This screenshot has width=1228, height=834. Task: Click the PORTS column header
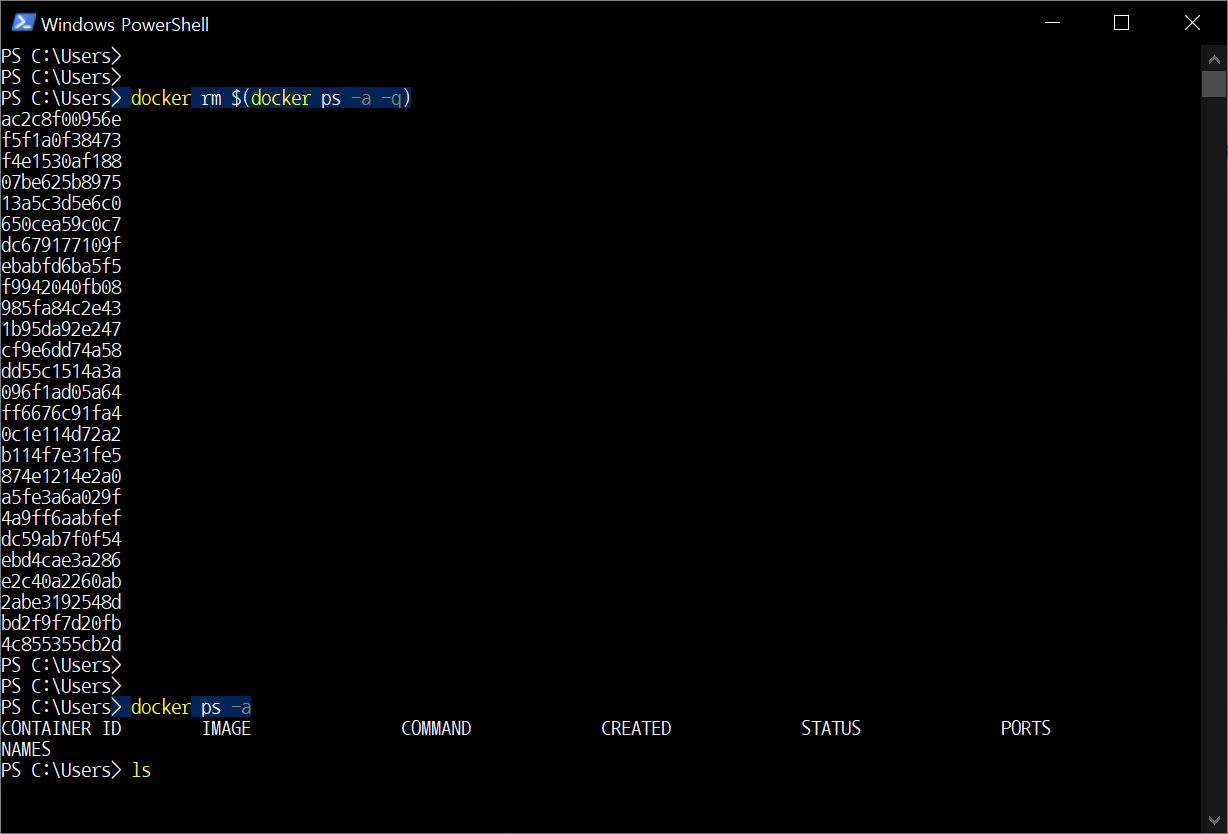(x=1026, y=728)
